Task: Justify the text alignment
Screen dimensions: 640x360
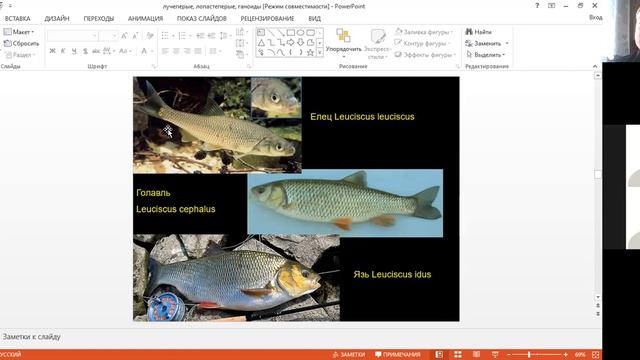Action: (198, 51)
